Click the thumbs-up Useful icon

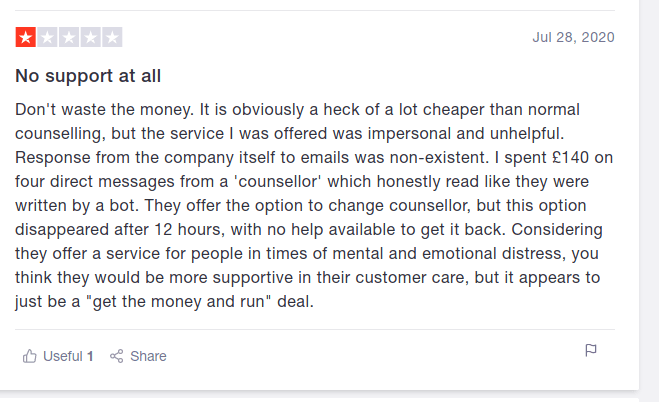30,356
